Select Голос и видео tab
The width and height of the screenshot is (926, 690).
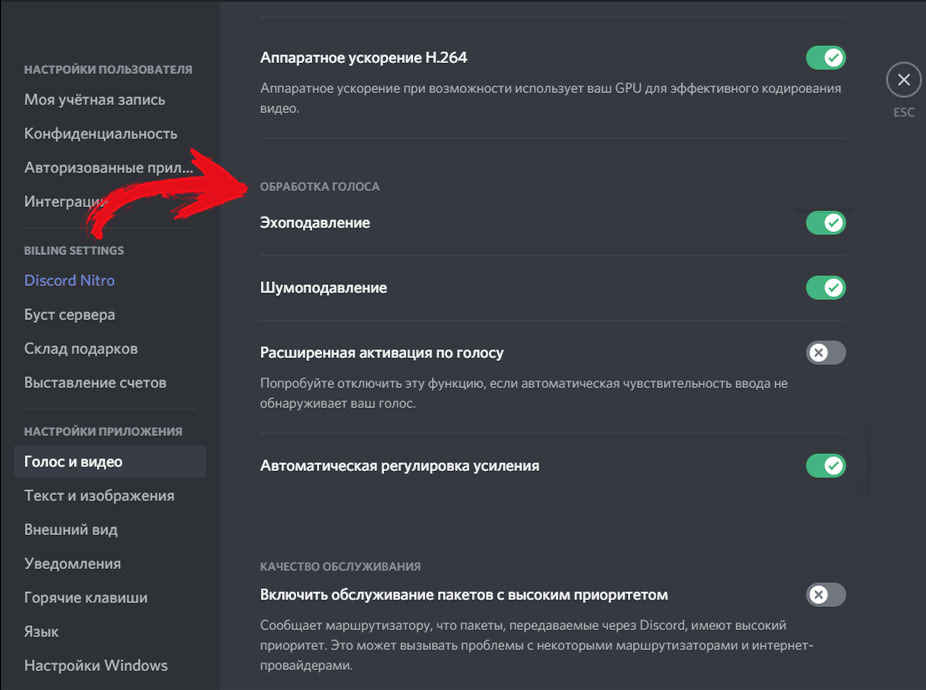(x=110, y=461)
